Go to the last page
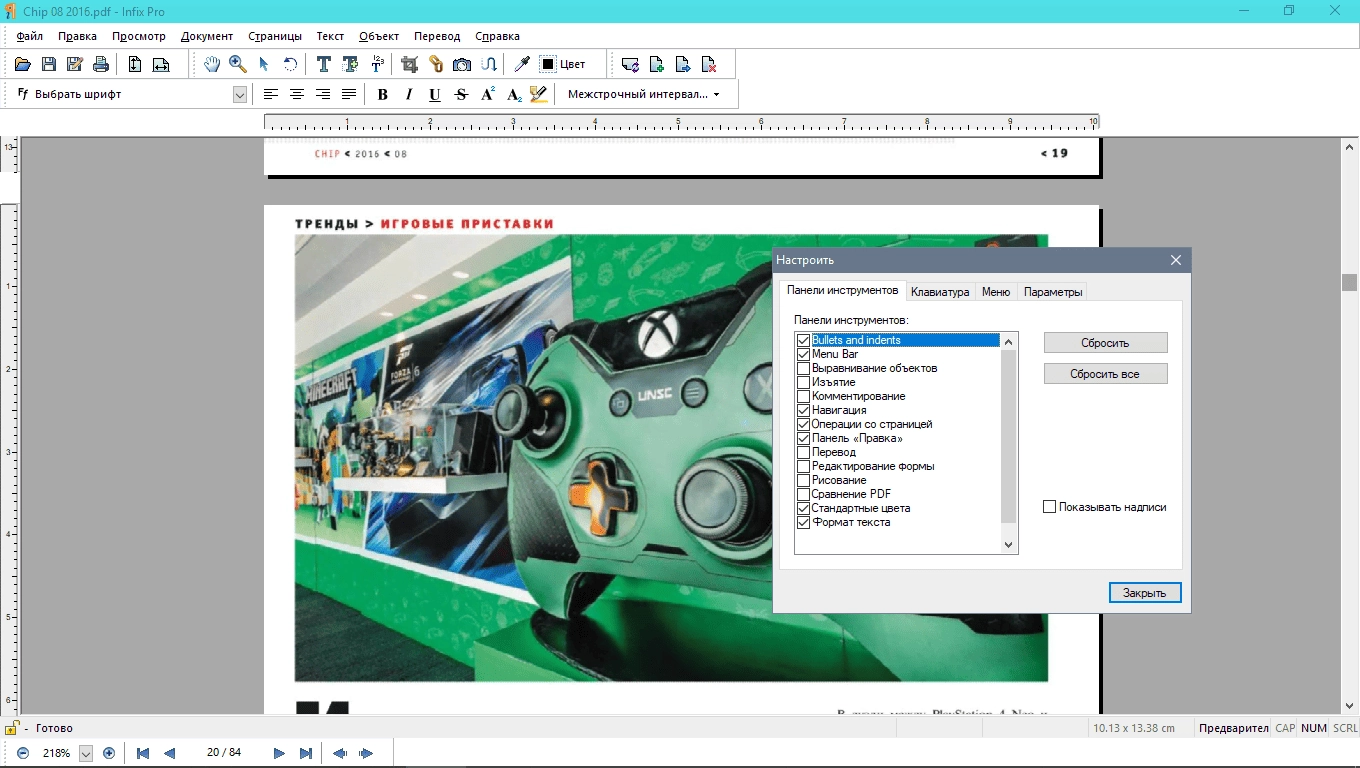 (306, 753)
